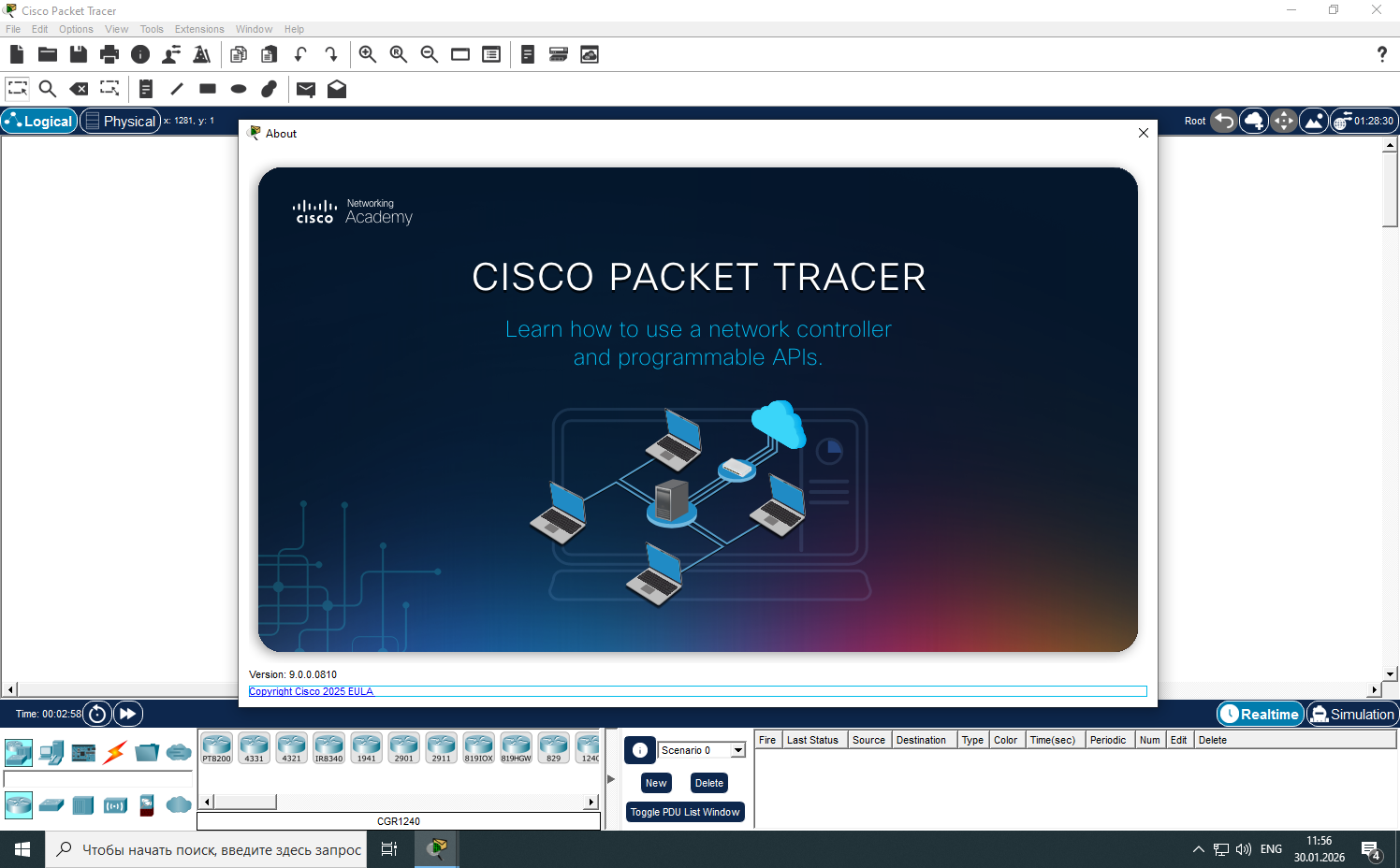Expand the panel with the right arrow

(611, 778)
